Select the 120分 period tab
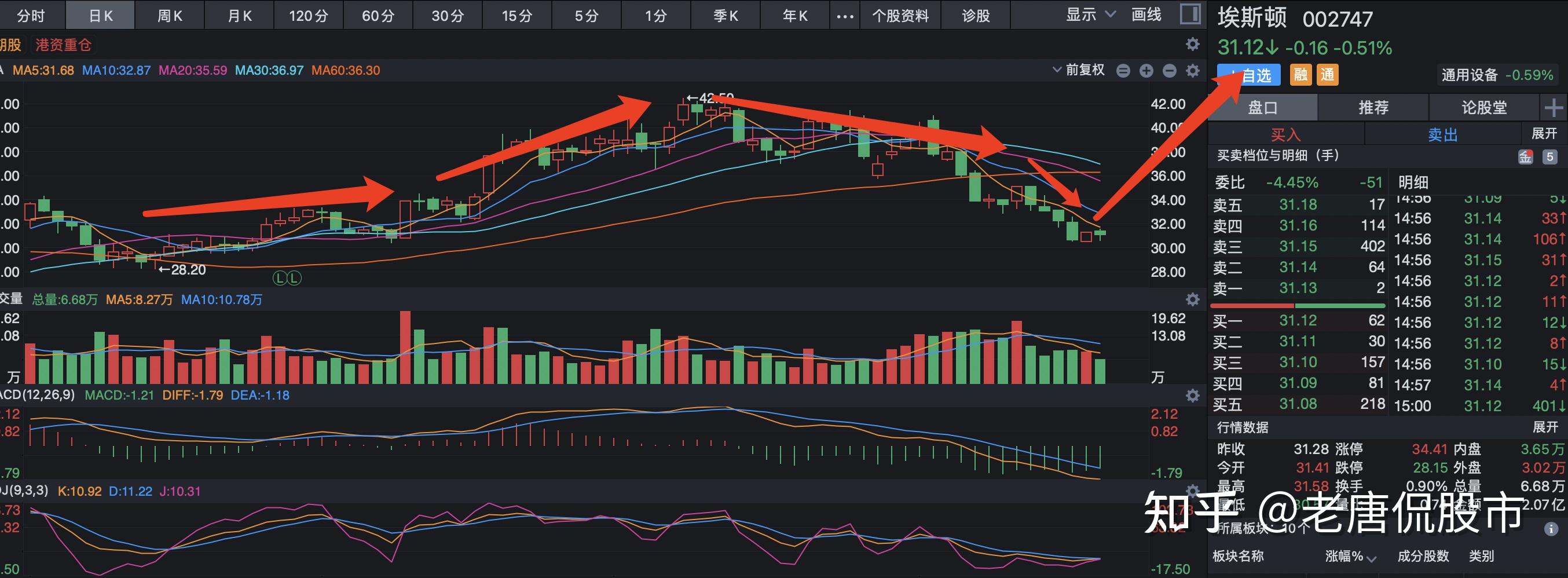 [x=309, y=15]
